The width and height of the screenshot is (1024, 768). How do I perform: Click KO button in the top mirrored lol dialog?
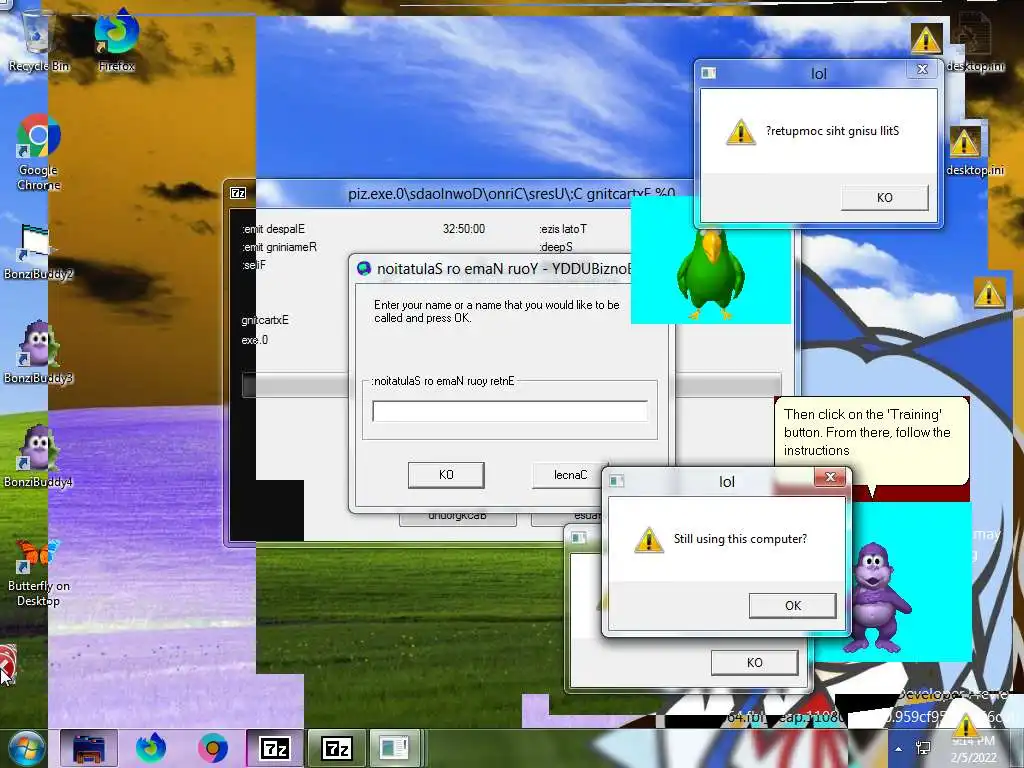884,197
